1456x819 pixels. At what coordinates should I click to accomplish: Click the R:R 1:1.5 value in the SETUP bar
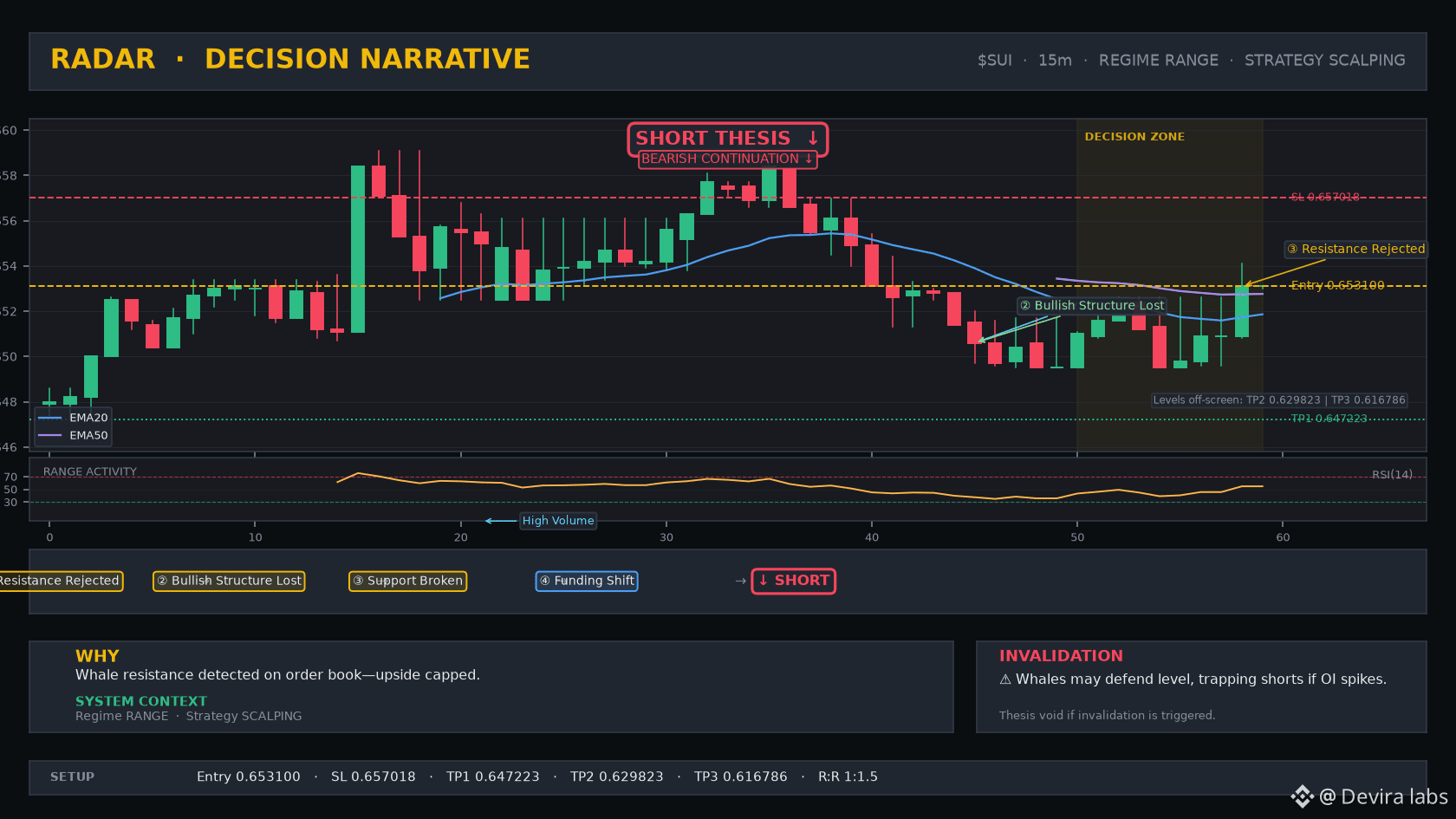[848, 777]
